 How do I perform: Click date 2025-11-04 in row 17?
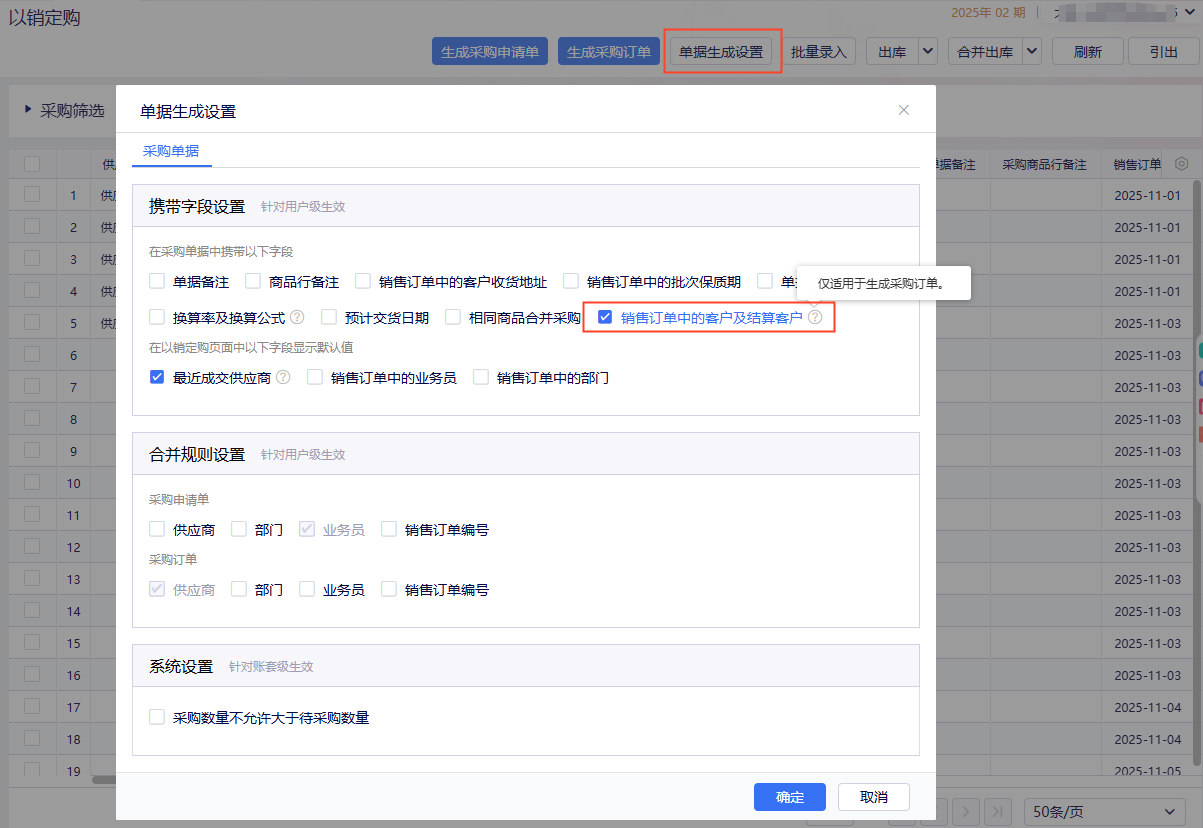(x=1147, y=707)
